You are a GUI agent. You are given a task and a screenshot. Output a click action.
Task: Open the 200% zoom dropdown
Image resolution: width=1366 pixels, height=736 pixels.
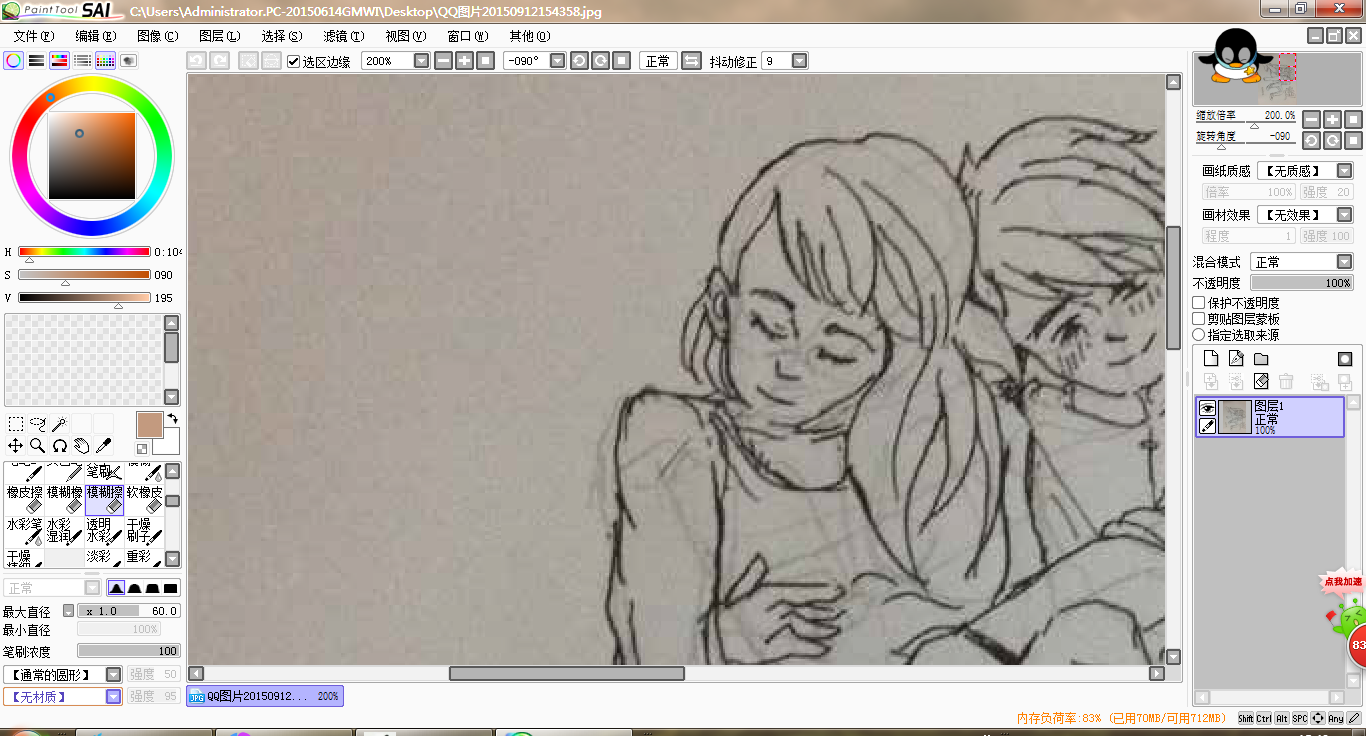click(421, 61)
